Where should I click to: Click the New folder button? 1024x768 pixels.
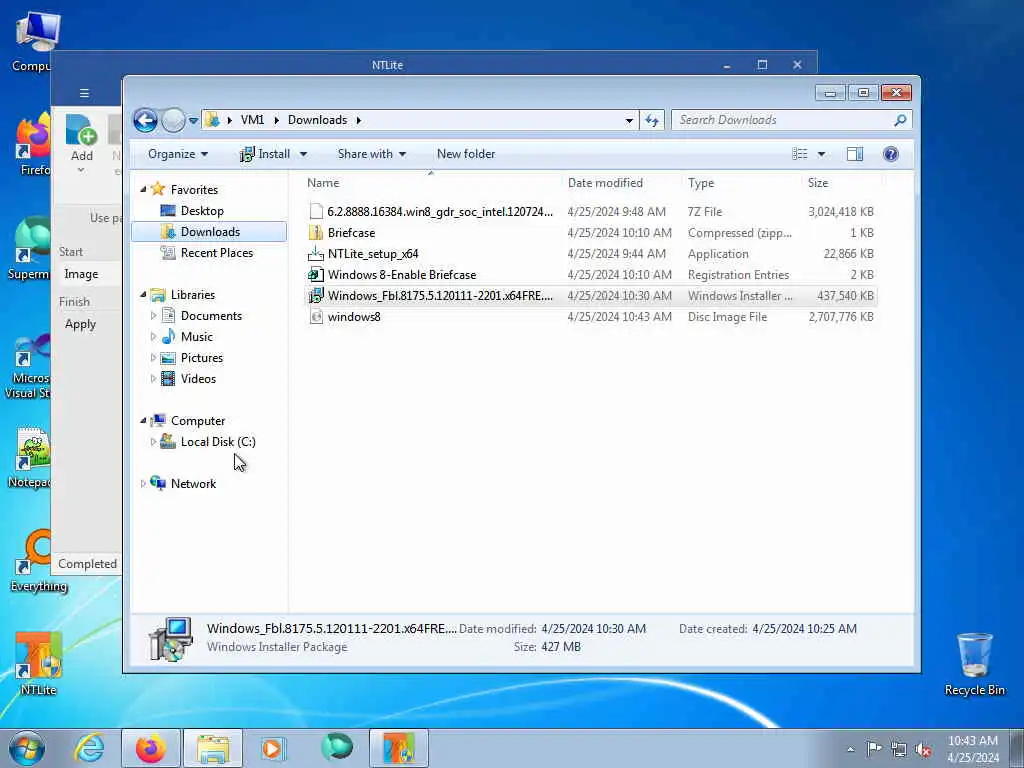point(466,154)
